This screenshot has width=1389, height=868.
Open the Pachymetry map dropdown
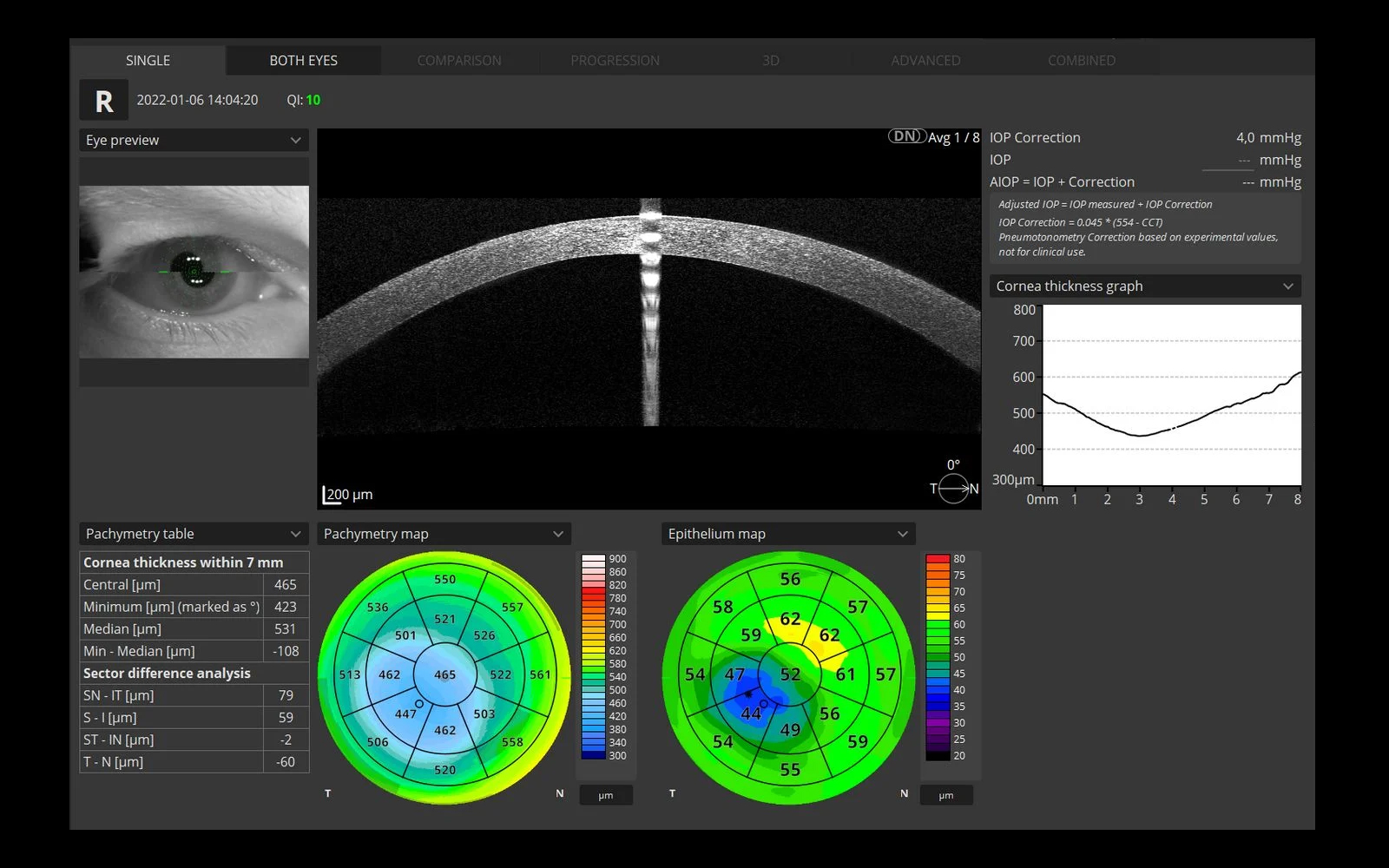coord(444,534)
